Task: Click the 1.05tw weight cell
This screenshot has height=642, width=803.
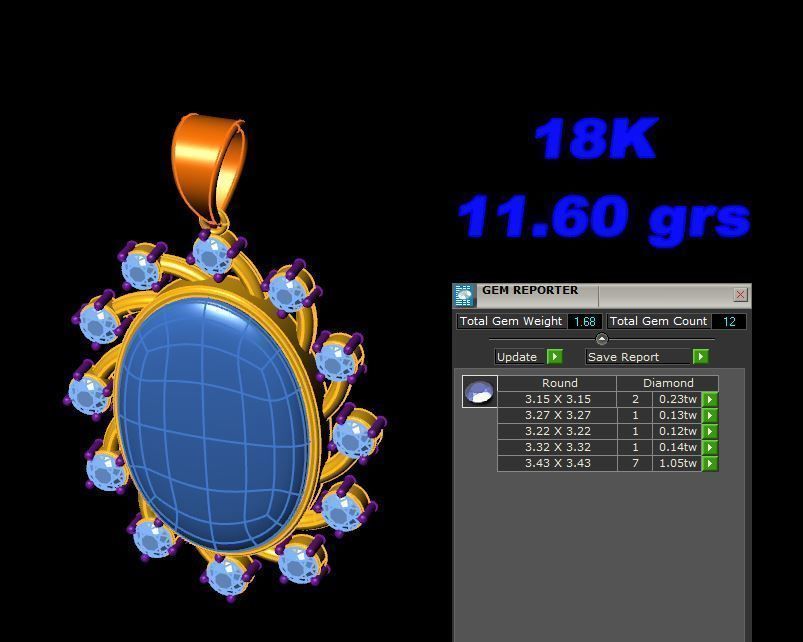Action: click(x=677, y=463)
